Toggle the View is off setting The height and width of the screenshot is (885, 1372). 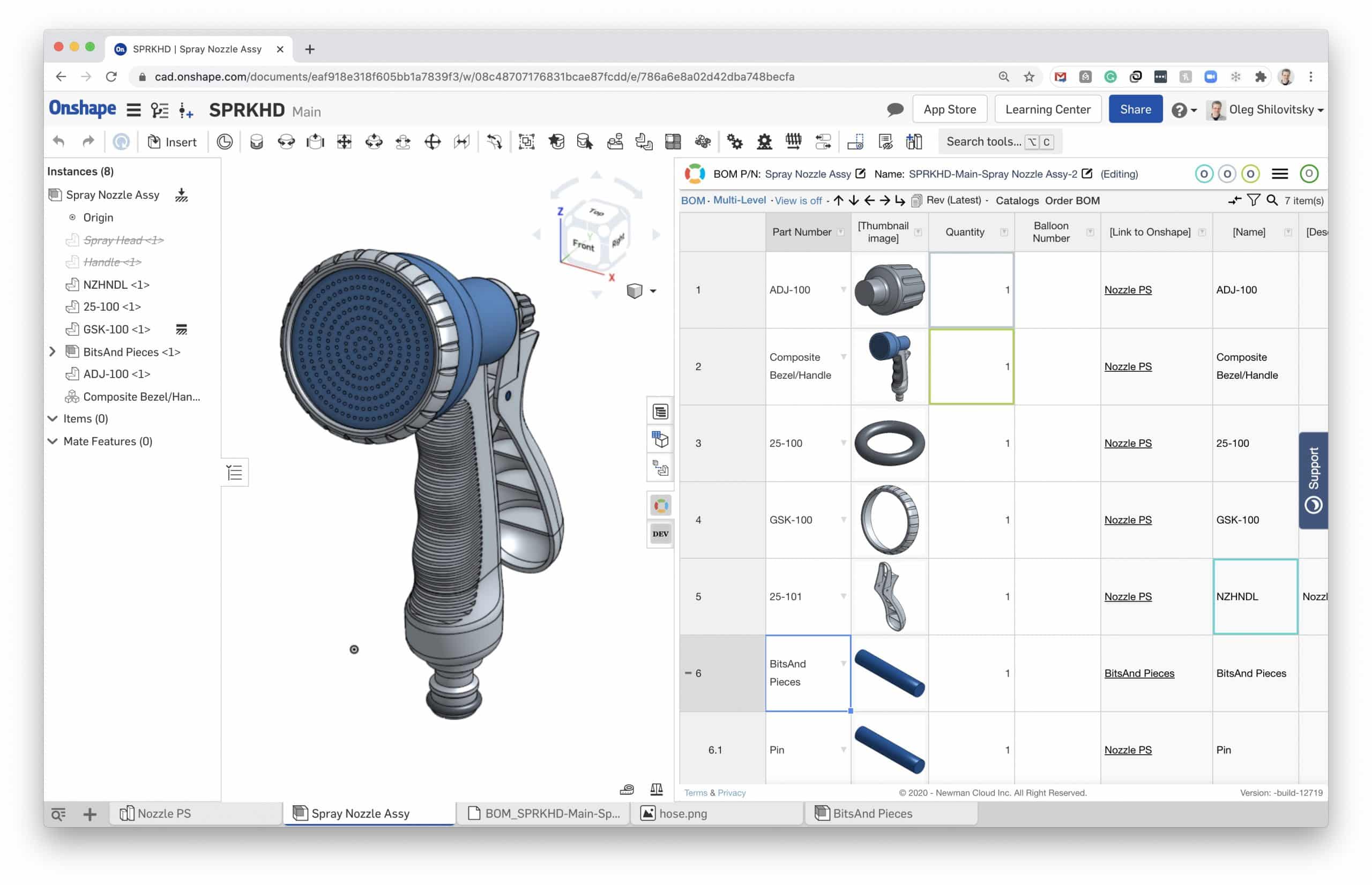(x=798, y=200)
